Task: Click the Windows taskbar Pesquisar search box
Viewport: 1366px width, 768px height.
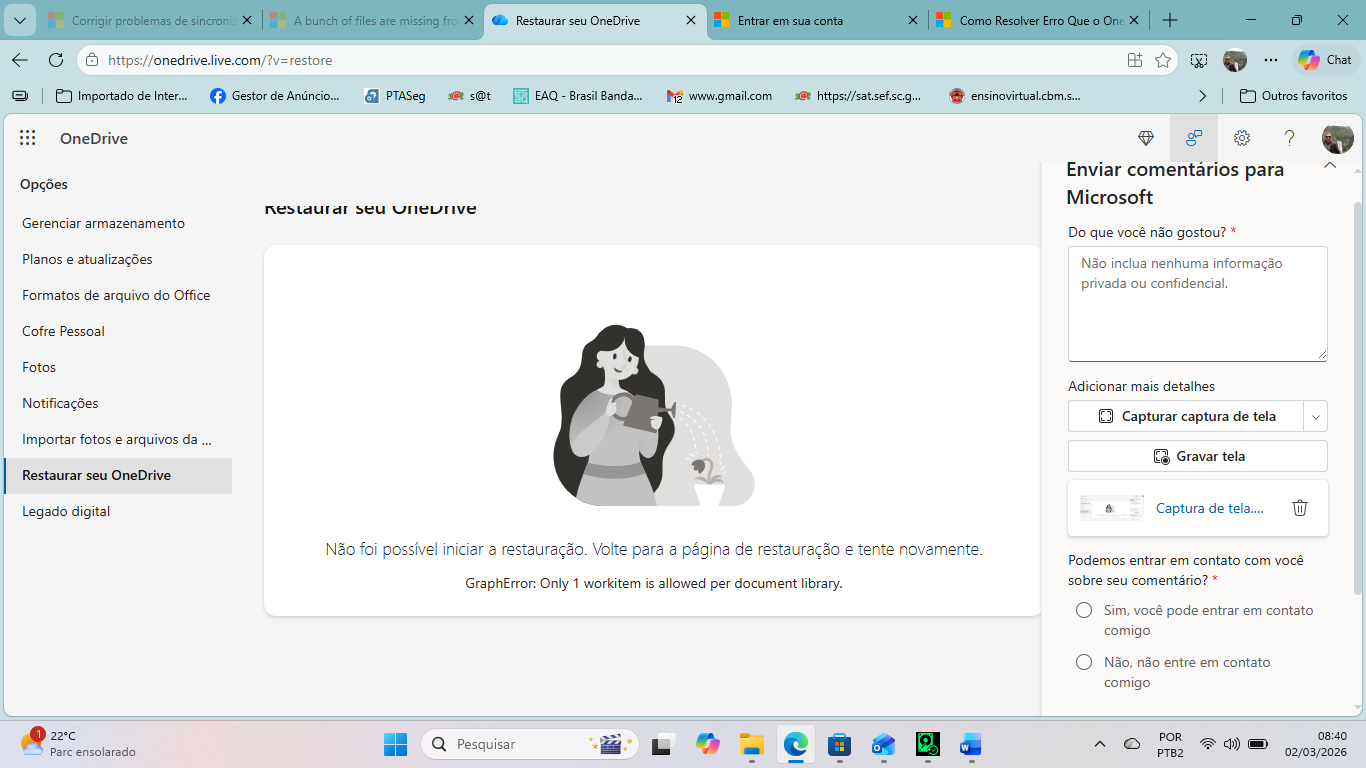Action: 531,744
